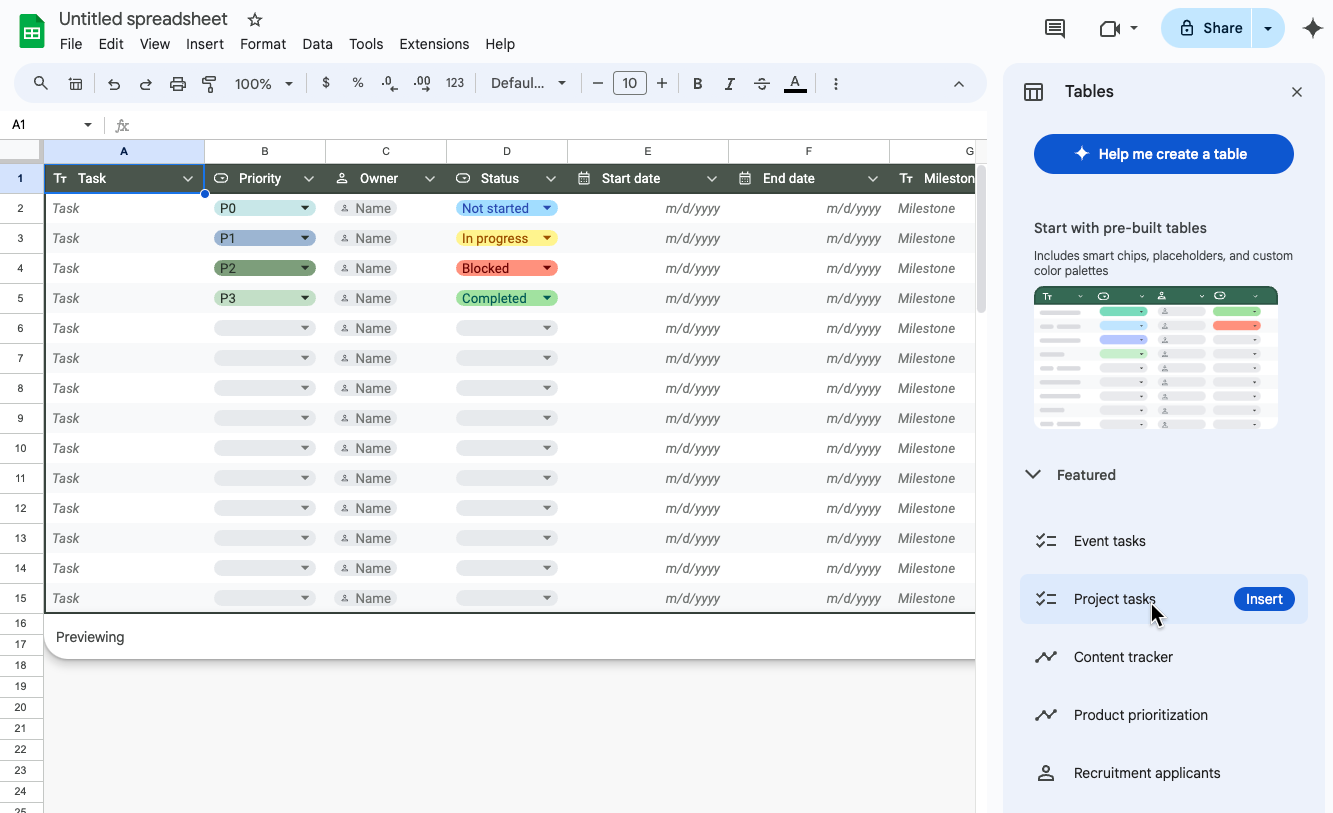Toggle italic formatting
1333x813 pixels.
pyautogui.click(x=730, y=84)
